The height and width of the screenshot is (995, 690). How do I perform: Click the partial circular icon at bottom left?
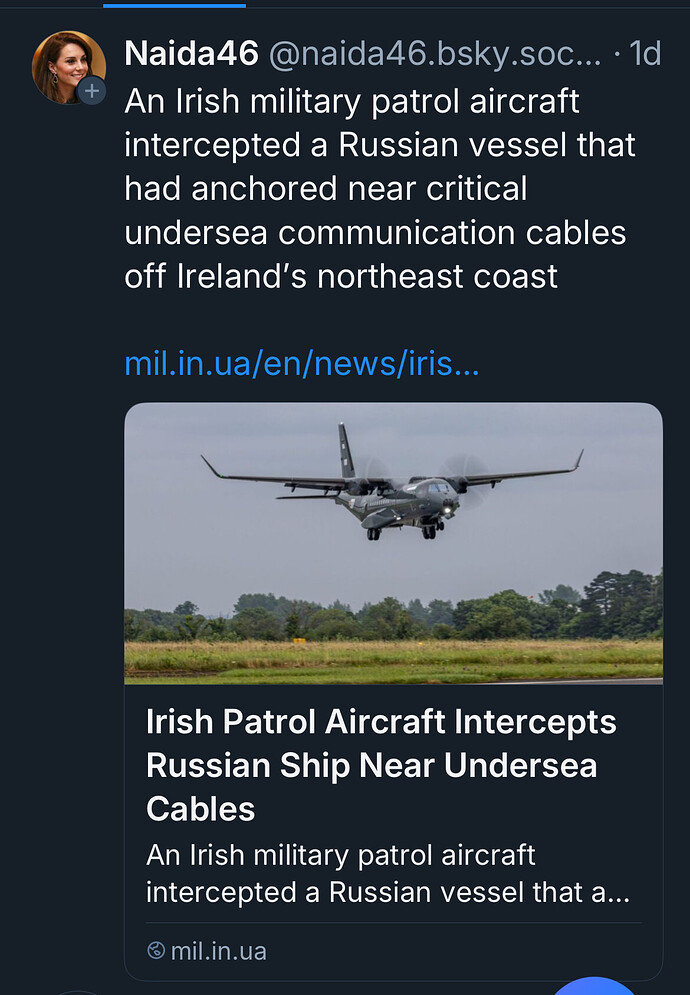pos(78,992)
